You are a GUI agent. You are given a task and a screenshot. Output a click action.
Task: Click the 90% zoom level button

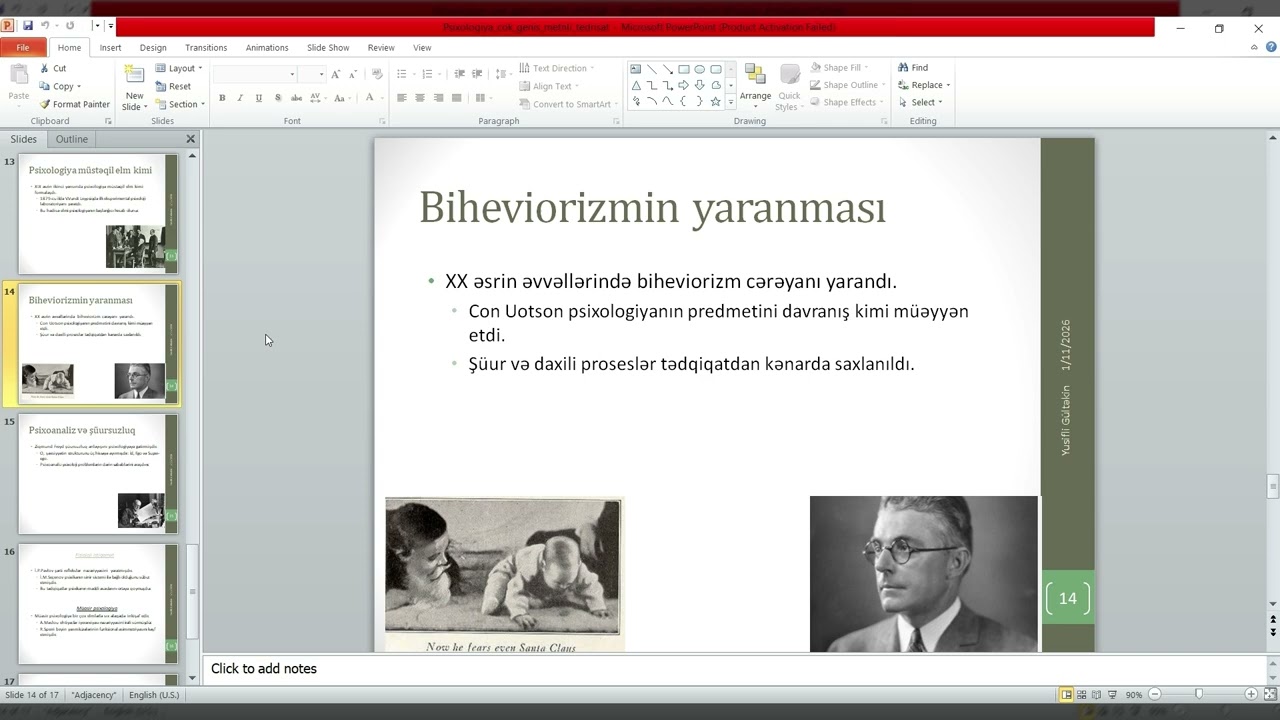click(1134, 695)
